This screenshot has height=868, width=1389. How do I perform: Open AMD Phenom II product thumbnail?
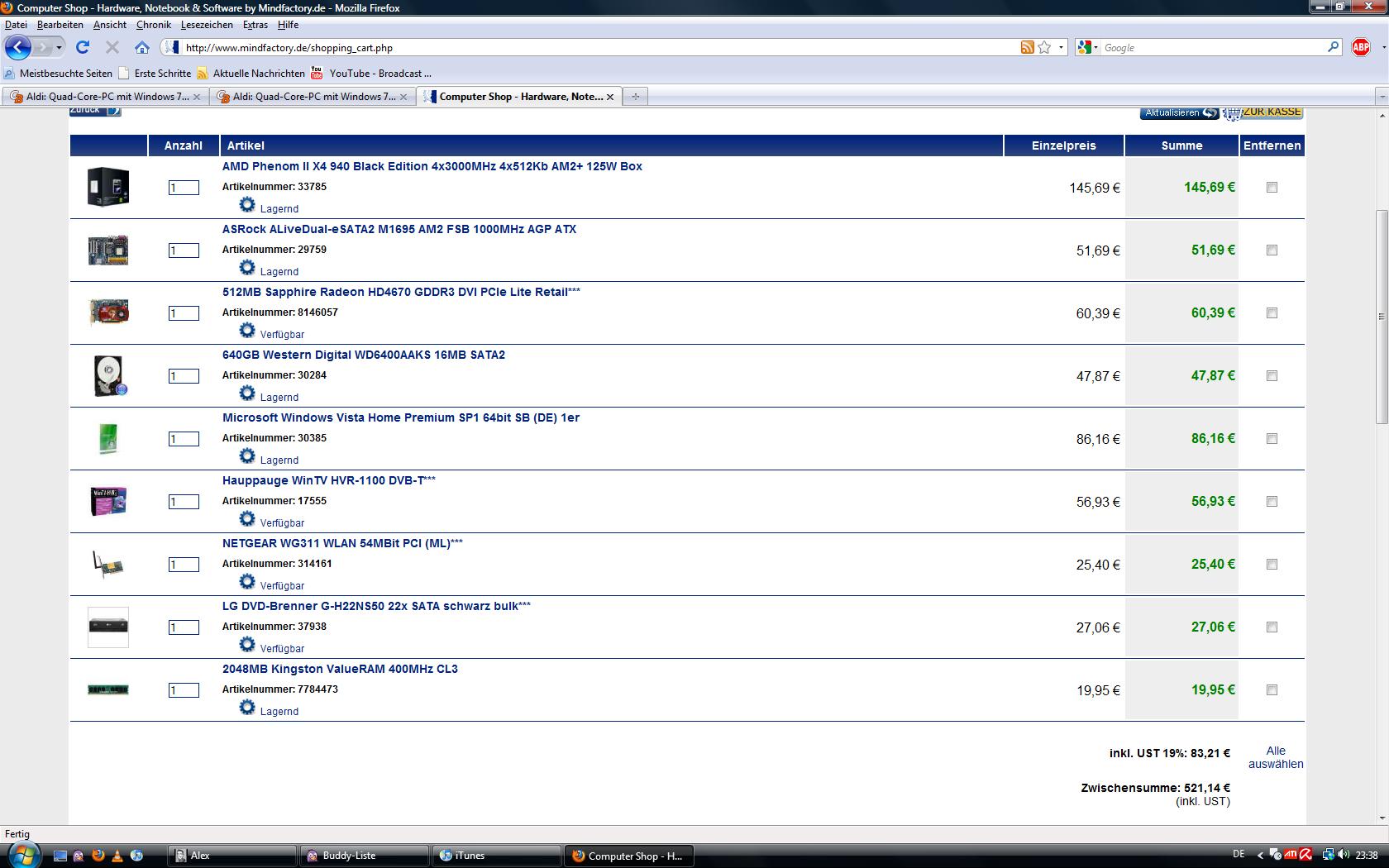click(x=108, y=187)
